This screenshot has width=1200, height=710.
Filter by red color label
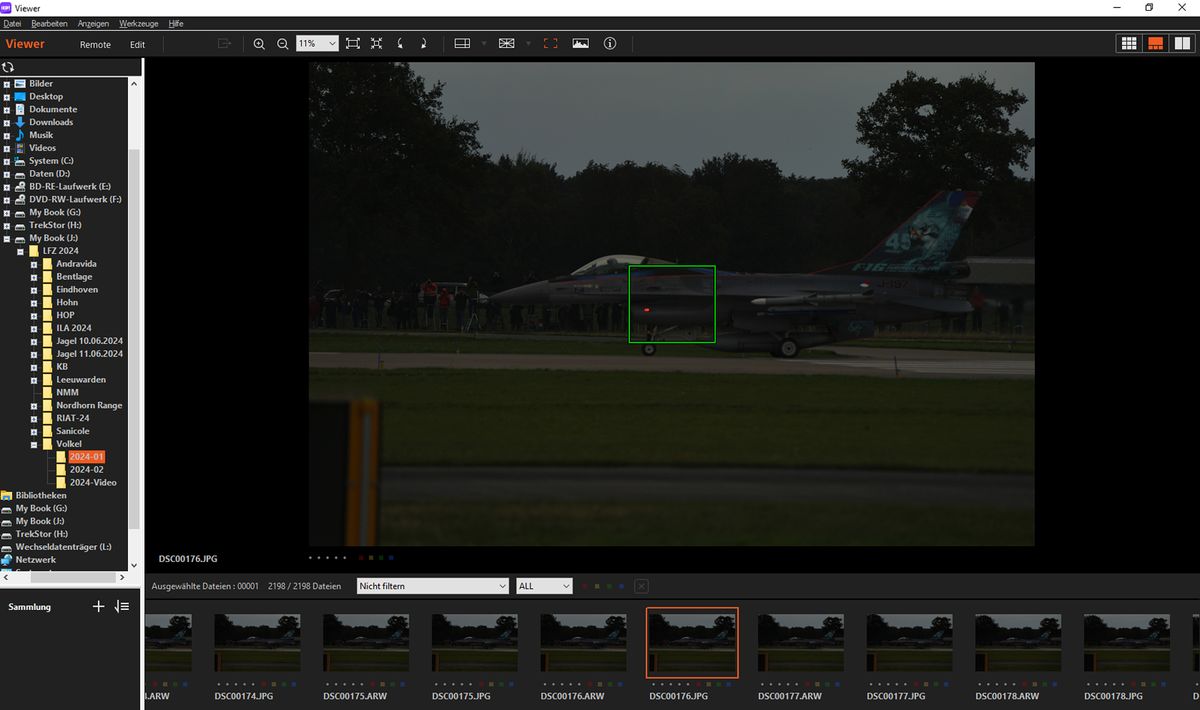click(x=584, y=586)
